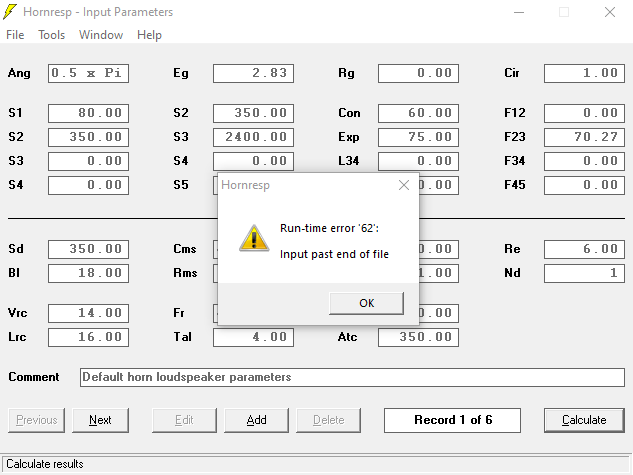Select the F45 input field
Screen dimensions: 633x475
pos(584,185)
